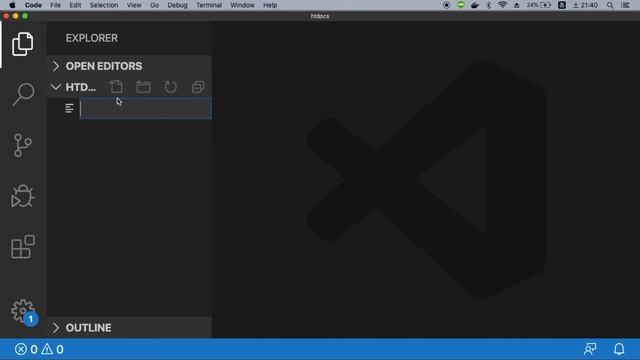Focus the new file name input

pyautogui.click(x=145, y=109)
